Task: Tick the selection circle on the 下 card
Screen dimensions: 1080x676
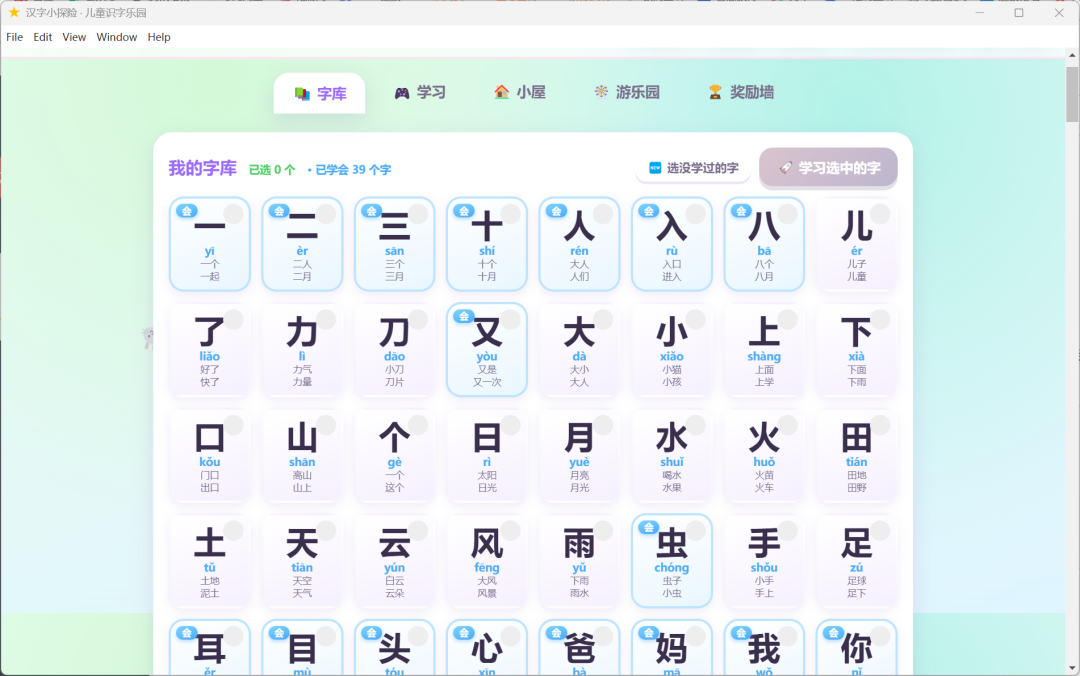Action: point(880,319)
